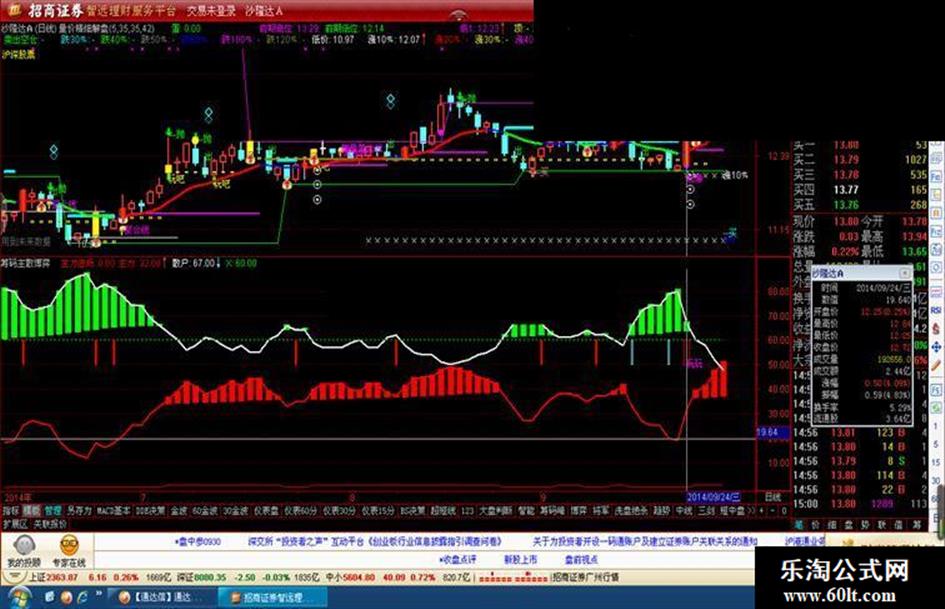Open the 深交所 投资者之声 互动平台 news link
The width and height of the screenshot is (945, 609).
[374, 541]
